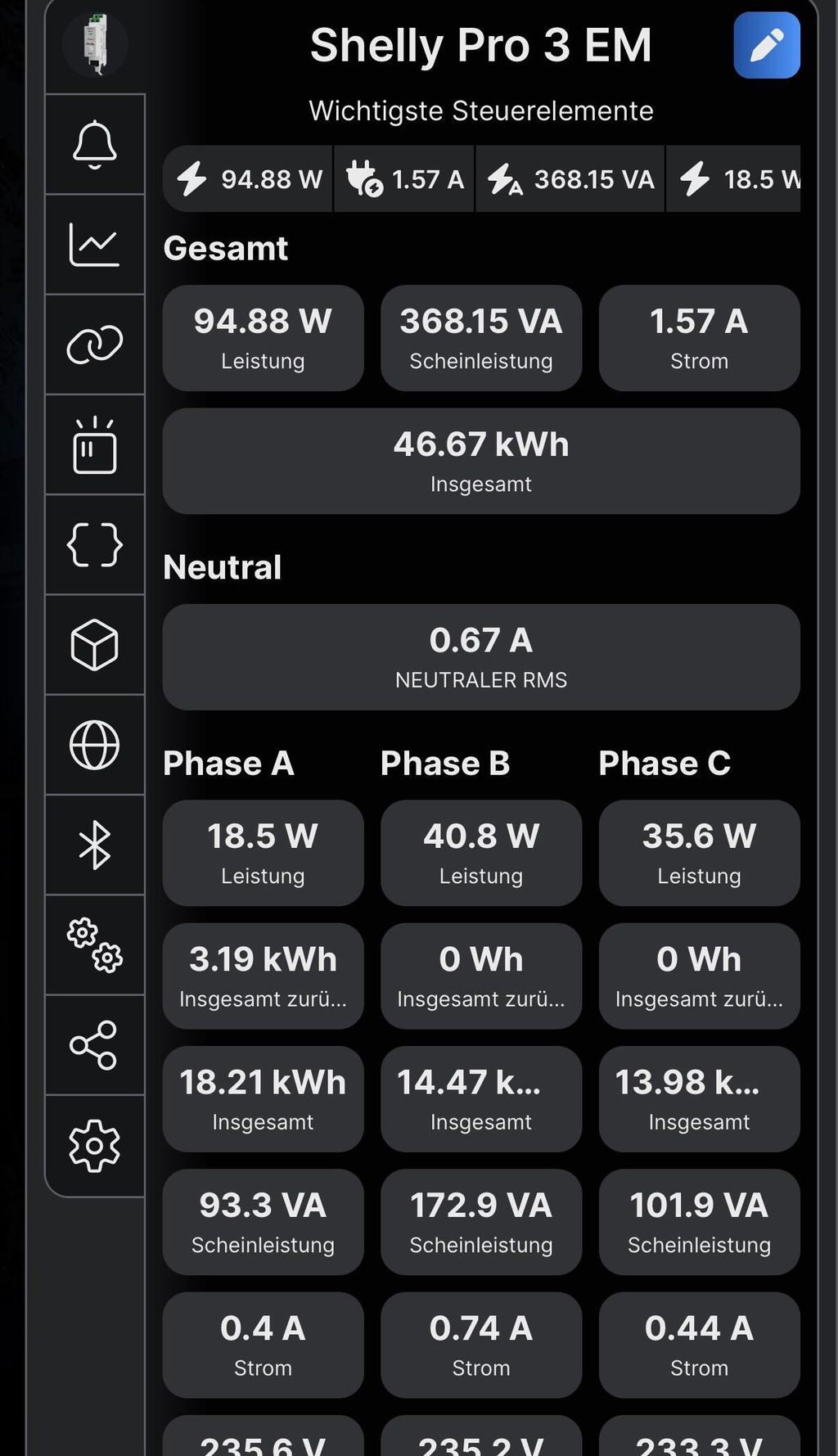Select the 0.74 A Strom card
Image resolution: width=838 pixels, height=1456 pixels.
click(481, 1346)
